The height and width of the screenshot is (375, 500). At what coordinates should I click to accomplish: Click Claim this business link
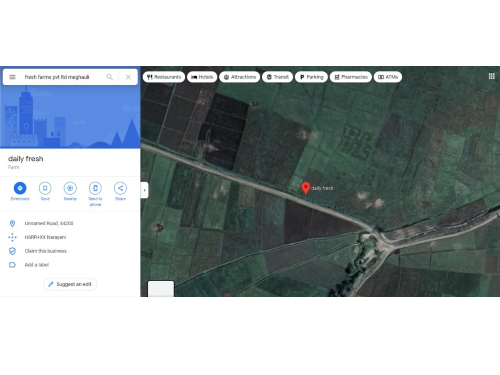[x=46, y=251]
